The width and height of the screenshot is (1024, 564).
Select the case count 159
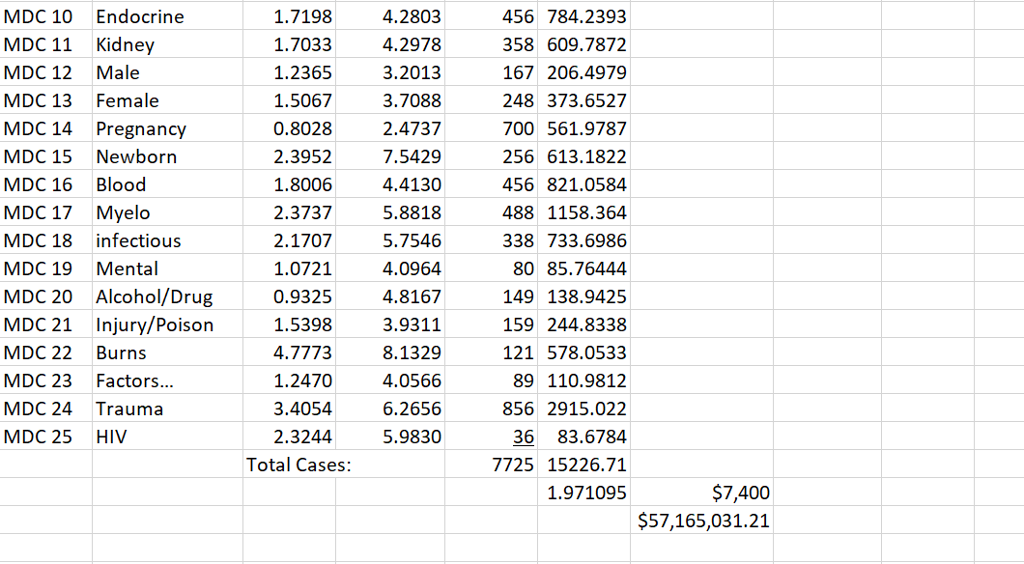pyautogui.click(x=491, y=325)
